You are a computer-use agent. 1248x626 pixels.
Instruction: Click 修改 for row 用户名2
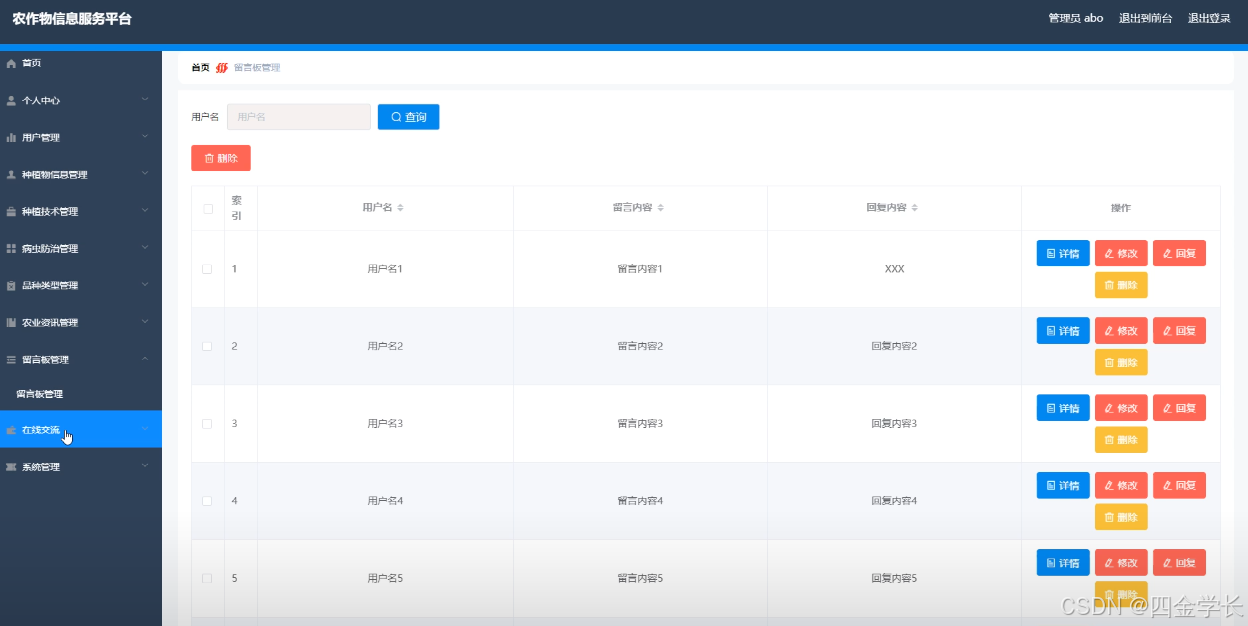(x=1121, y=330)
